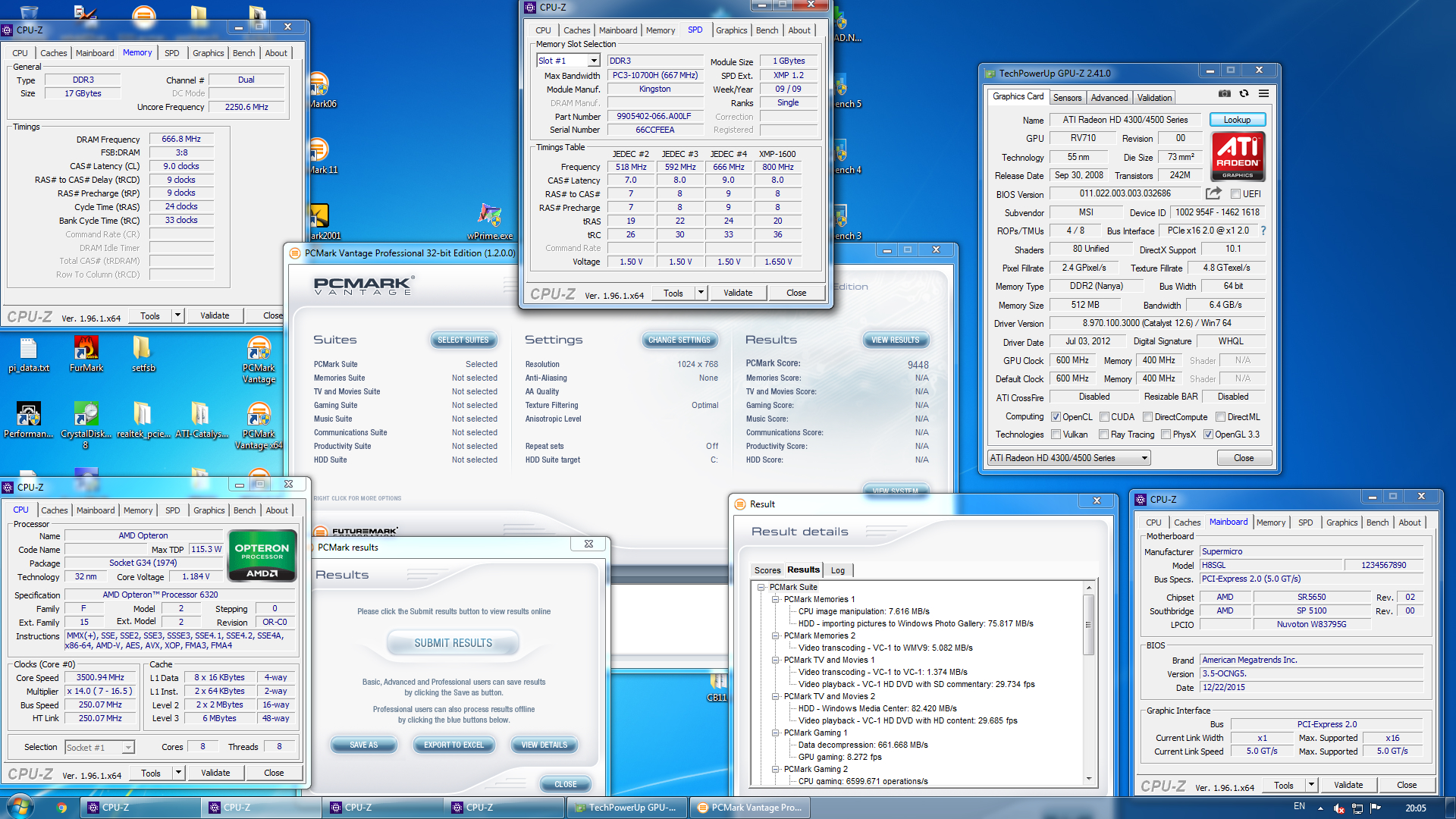
Task: Click the GPU-Z refresh icon
Action: [x=1244, y=94]
